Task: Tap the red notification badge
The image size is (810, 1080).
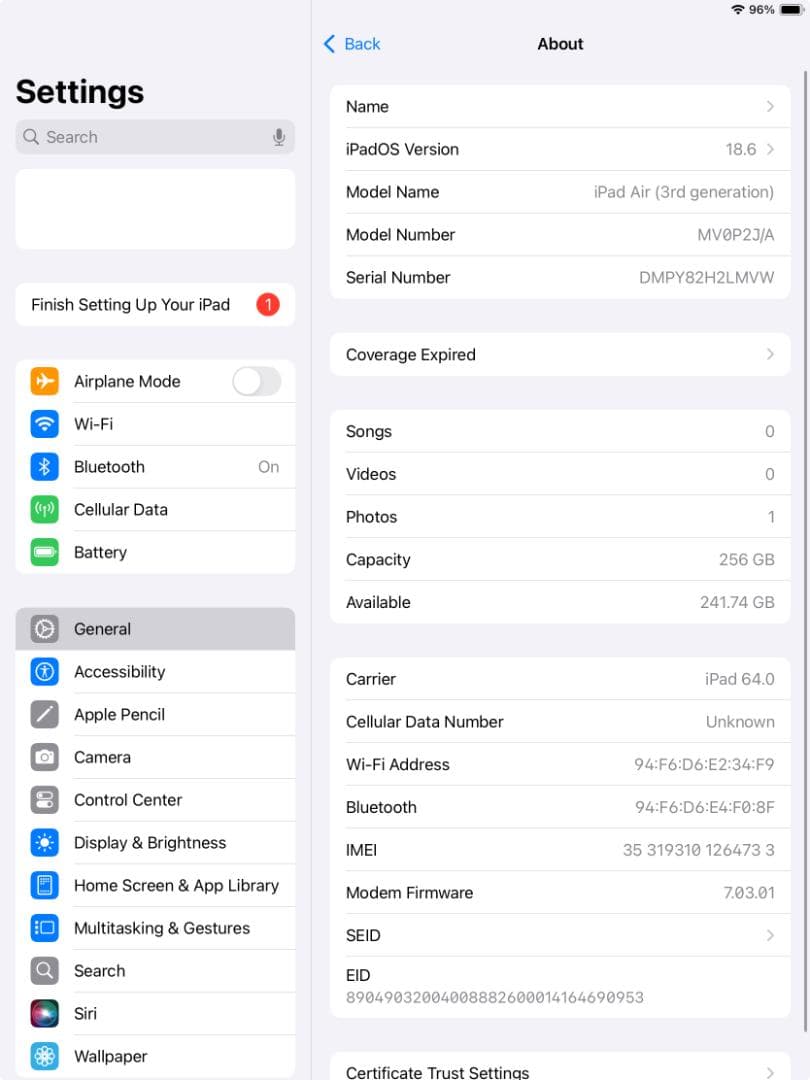Action: click(268, 304)
